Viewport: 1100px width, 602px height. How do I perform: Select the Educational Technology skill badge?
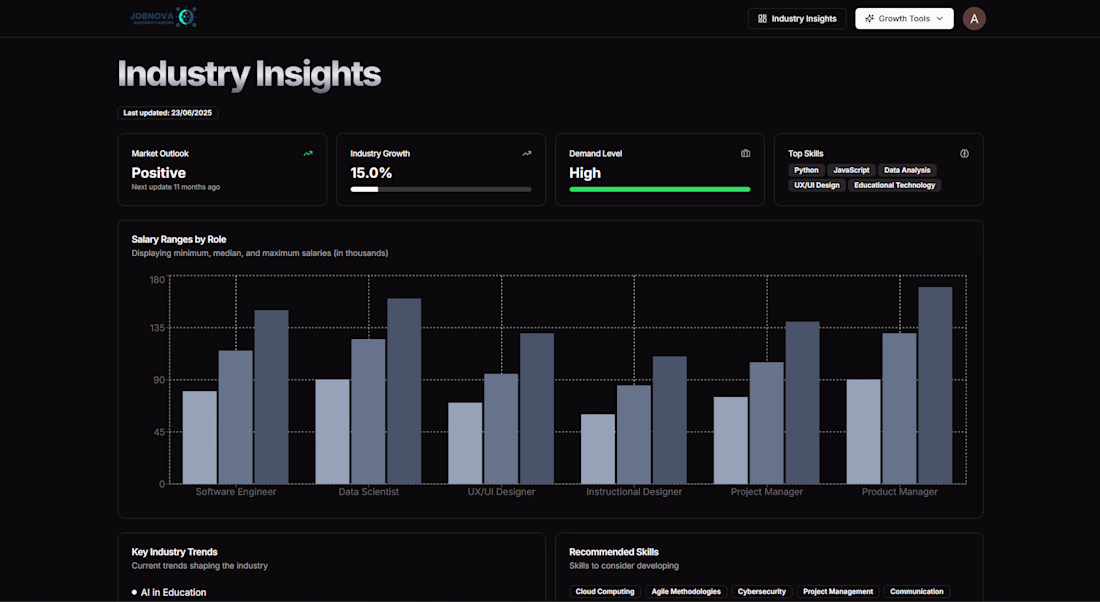coord(894,185)
